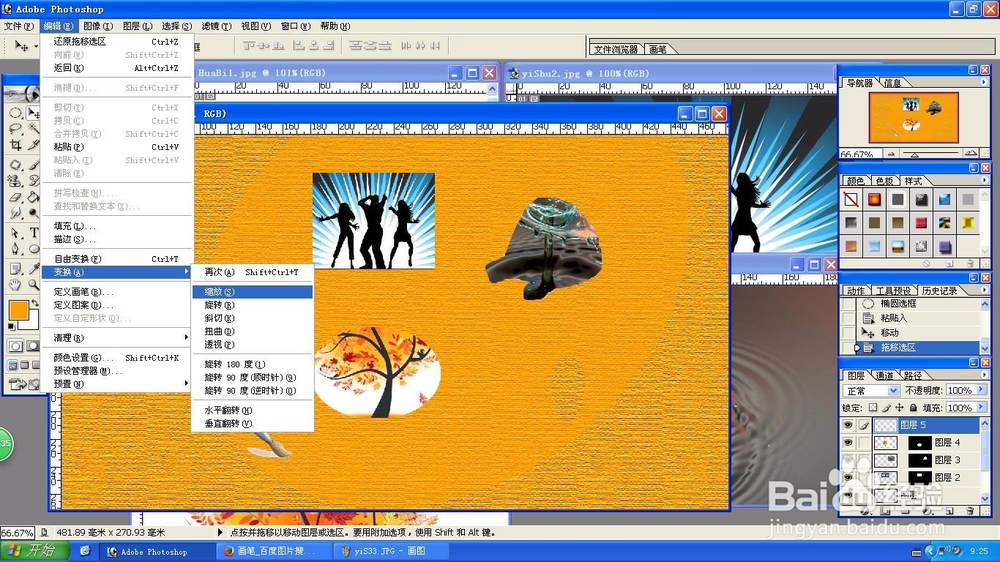Screen dimensions: 1000x562
Task: Switch to the 色板 tab
Action: click(884, 181)
